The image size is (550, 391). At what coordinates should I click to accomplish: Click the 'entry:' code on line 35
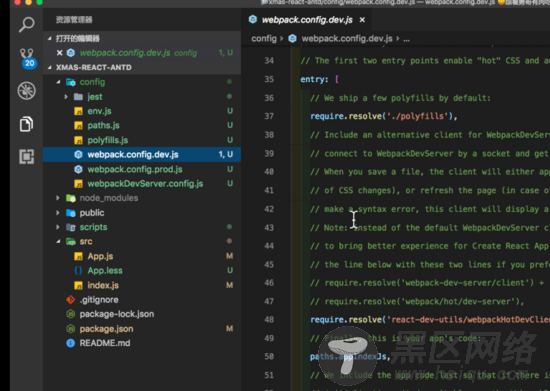(314, 80)
